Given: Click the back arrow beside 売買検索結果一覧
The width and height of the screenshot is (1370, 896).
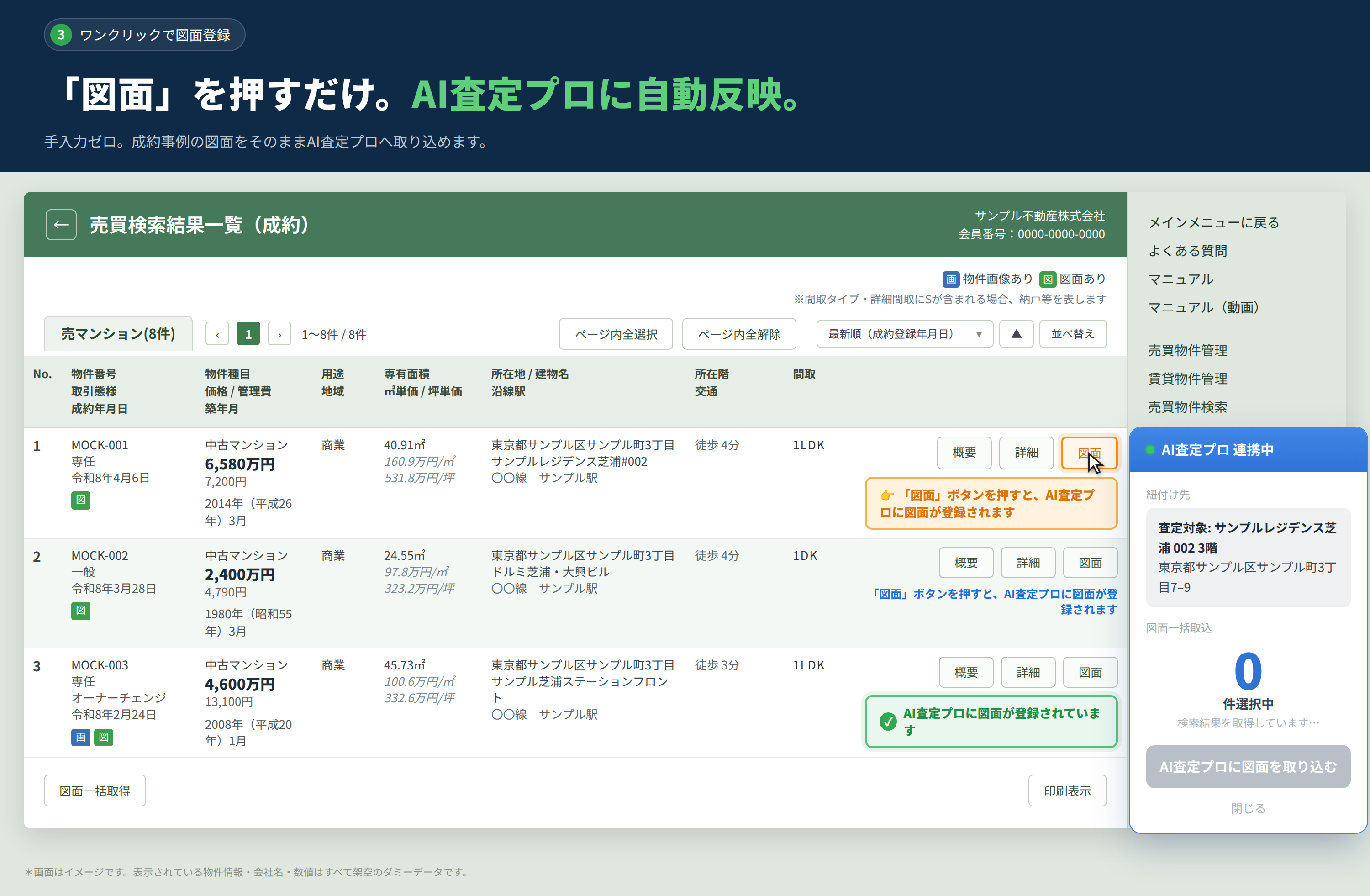Looking at the screenshot, I should pos(61,224).
